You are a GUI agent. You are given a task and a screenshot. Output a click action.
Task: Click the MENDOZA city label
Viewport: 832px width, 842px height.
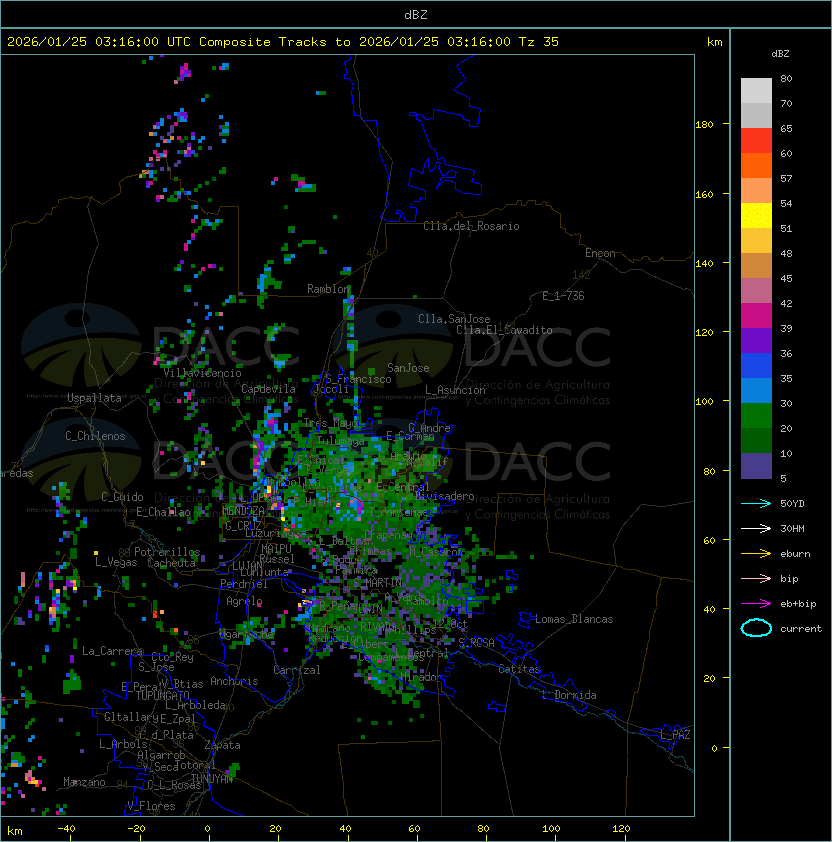pos(243,510)
